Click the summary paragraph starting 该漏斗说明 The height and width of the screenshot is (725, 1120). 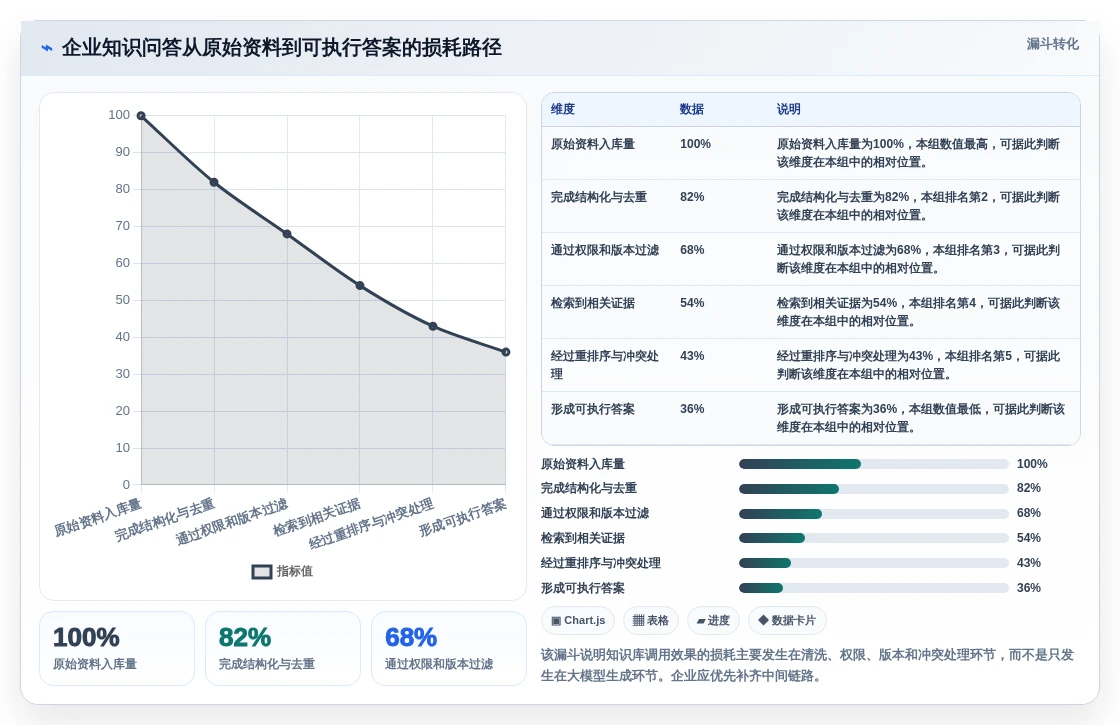[807, 665]
